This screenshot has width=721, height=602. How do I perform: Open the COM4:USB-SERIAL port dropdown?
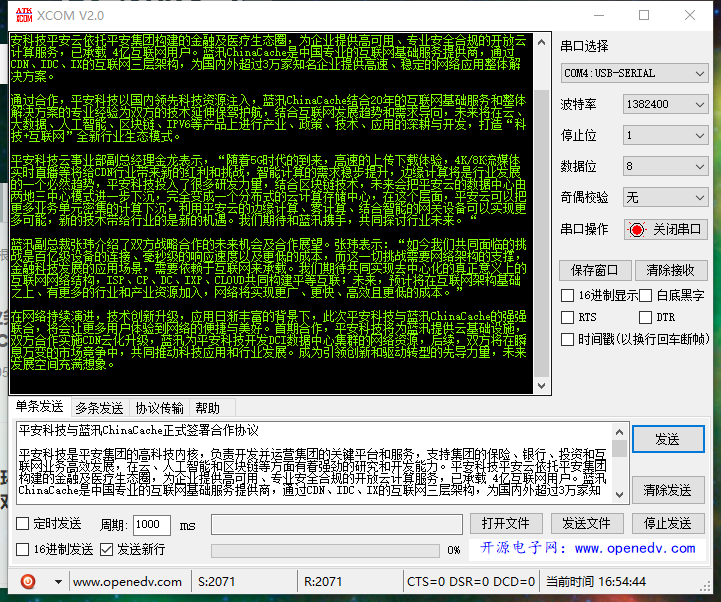click(x=634, y=73)
